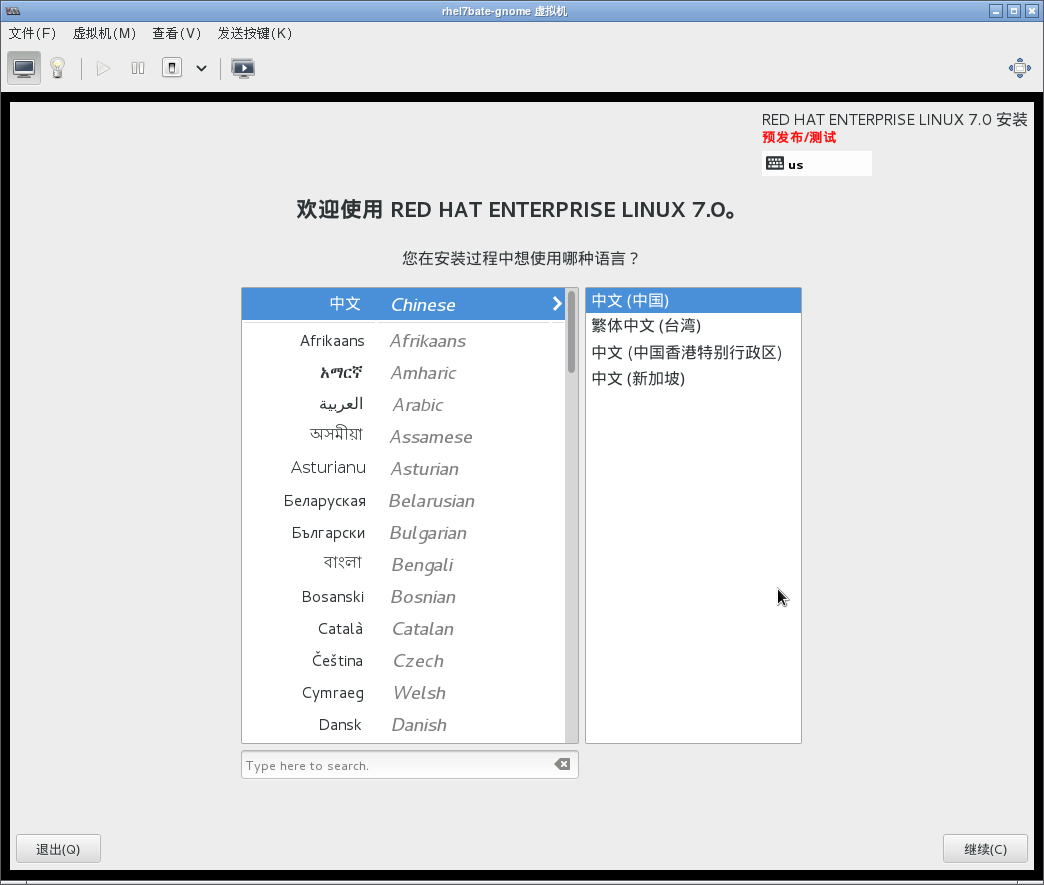Clear the language search field

tap(562, 764)
